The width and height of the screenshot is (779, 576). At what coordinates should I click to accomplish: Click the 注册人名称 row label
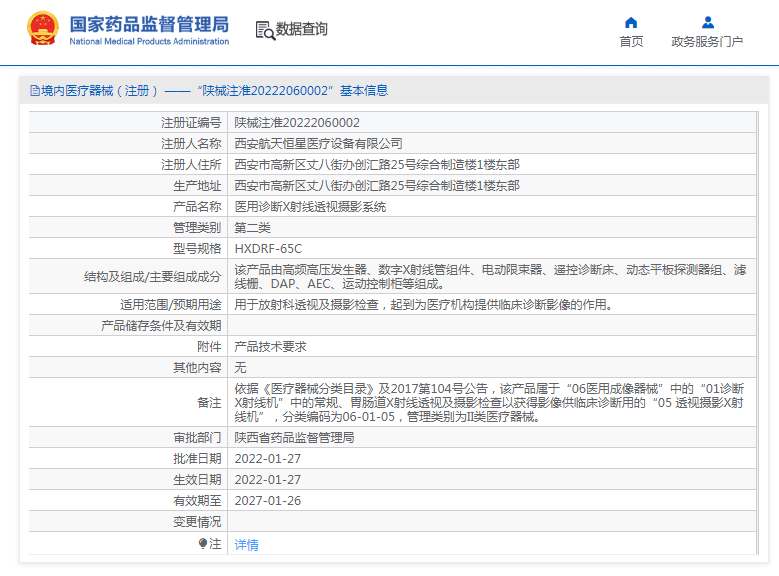191,144
